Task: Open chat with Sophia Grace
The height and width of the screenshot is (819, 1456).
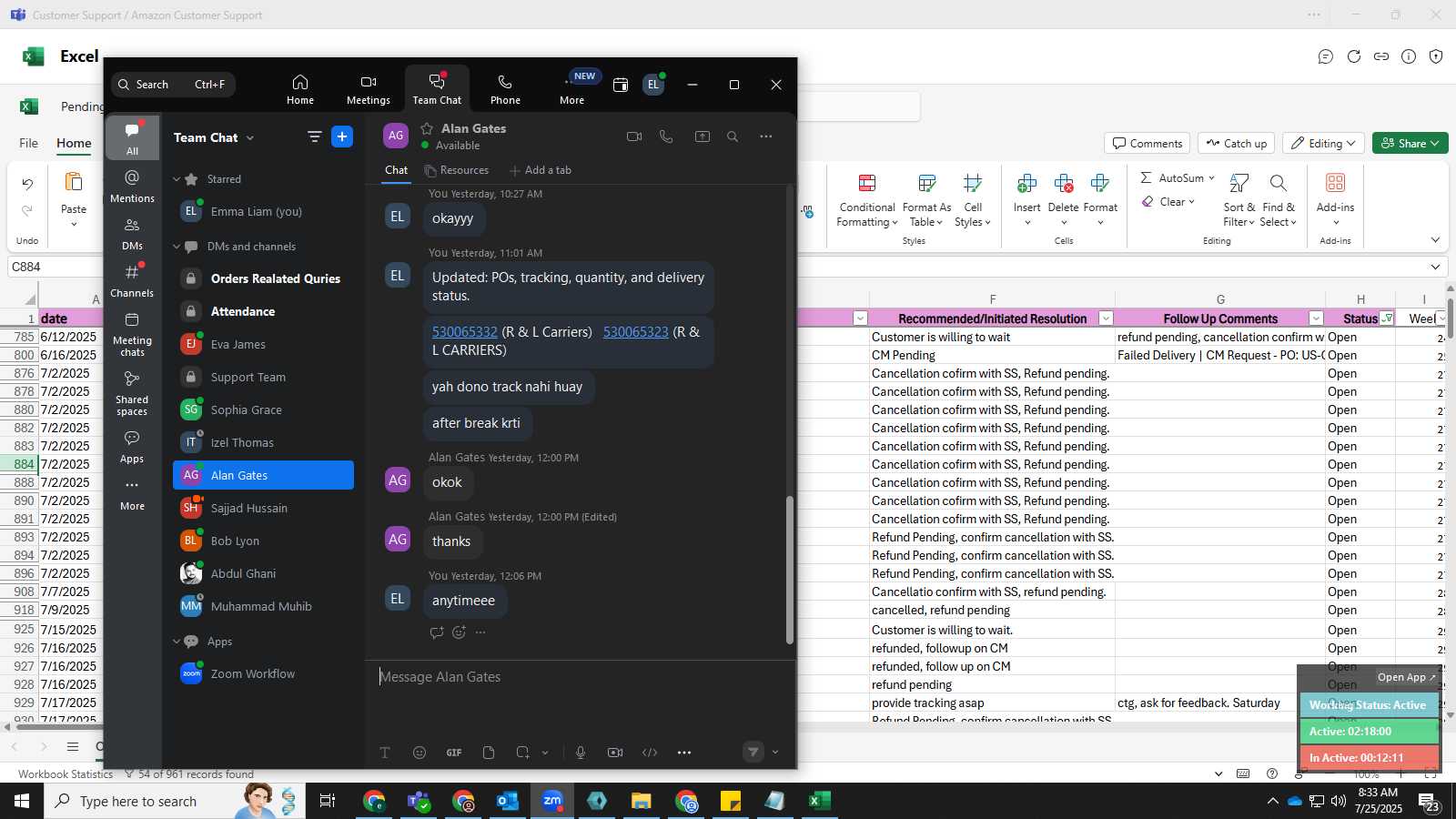Action: point(263,409)
